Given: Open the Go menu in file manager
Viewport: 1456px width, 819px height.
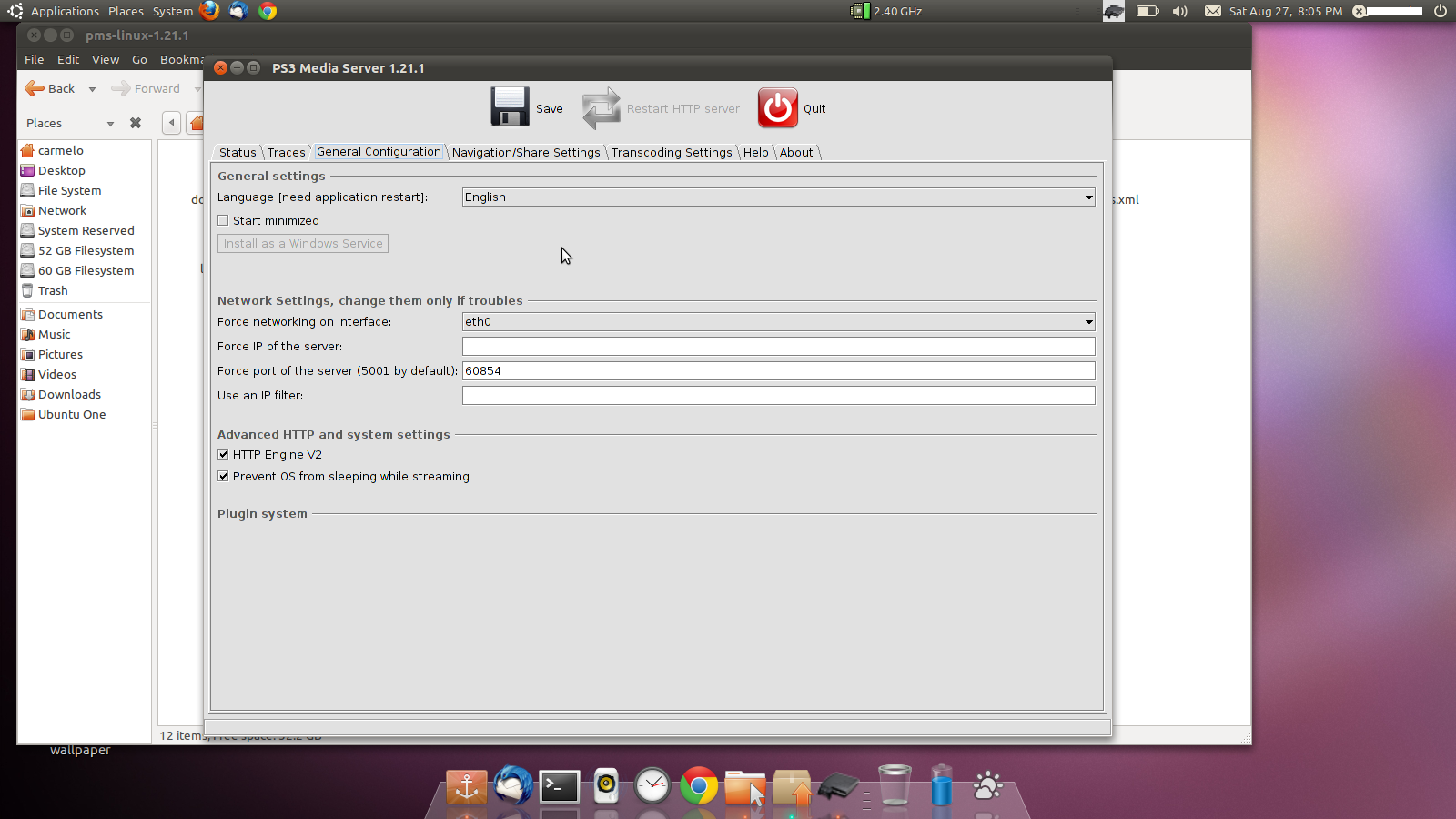Looking at the screenshot, I should point(139,59).
